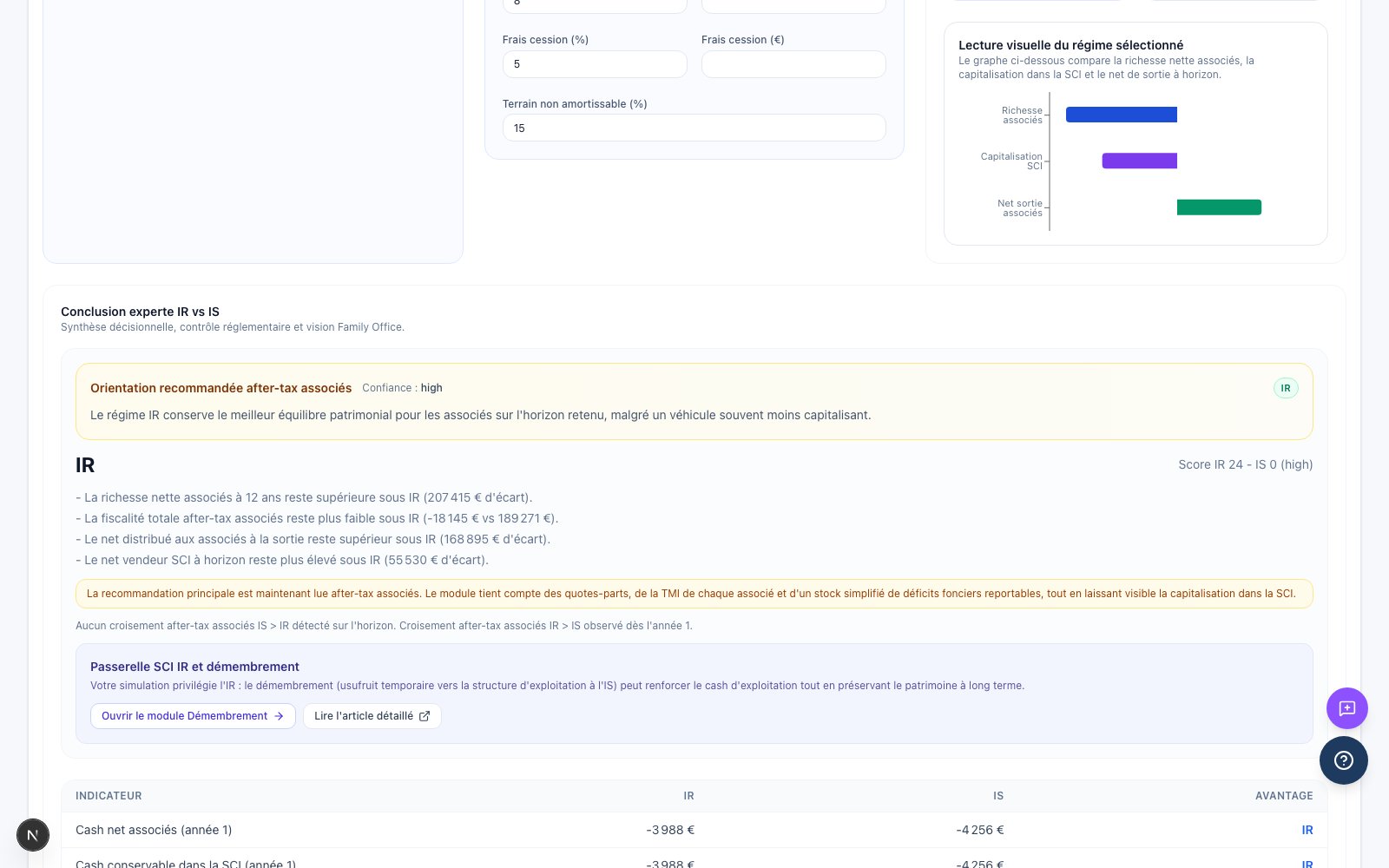Click 'Conclusion experte IR vs IS' heading
This screenshot has height=868, width=1389.
pyautogui.click(x=140, y=312)
